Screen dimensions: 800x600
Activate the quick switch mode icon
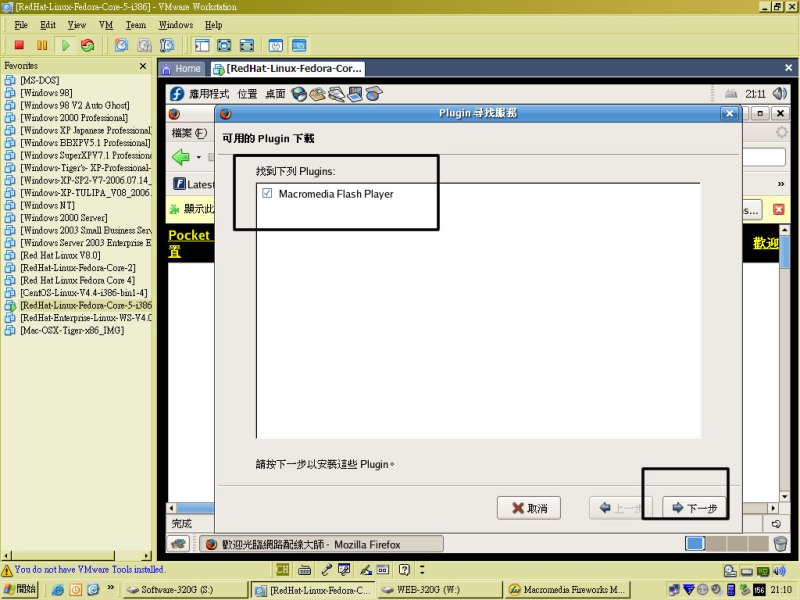point(247,45)
